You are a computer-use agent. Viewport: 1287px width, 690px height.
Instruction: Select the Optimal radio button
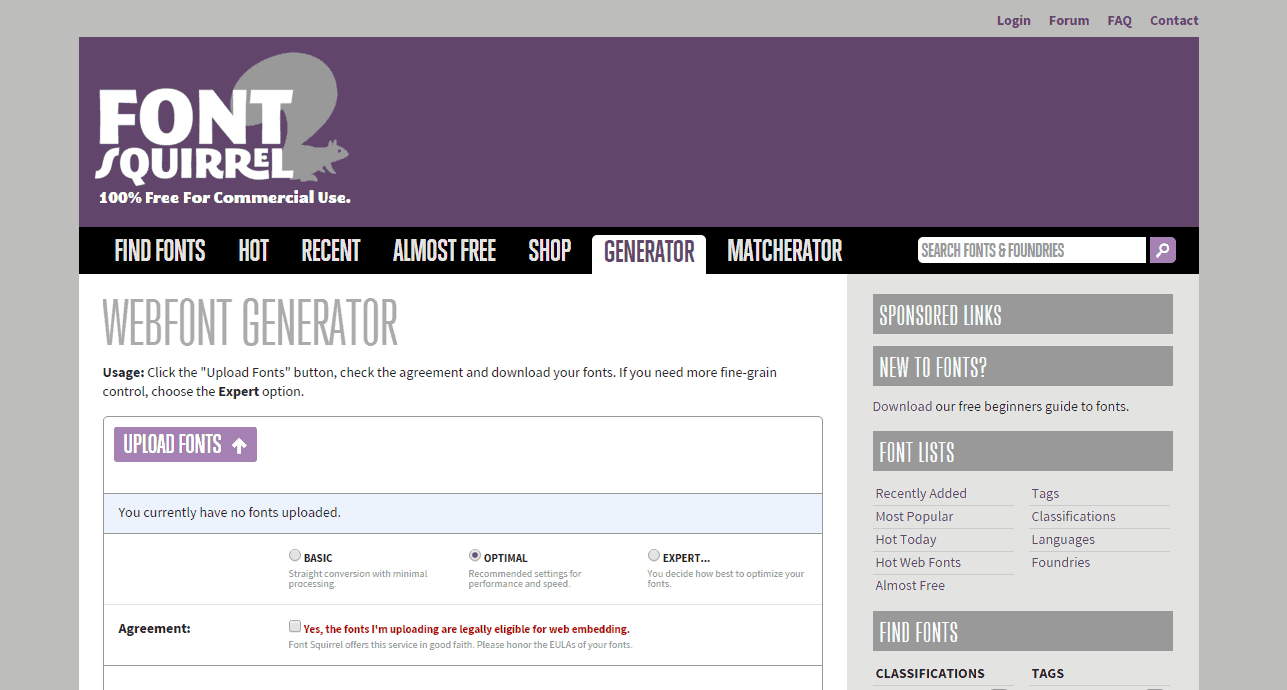(475, 556)
